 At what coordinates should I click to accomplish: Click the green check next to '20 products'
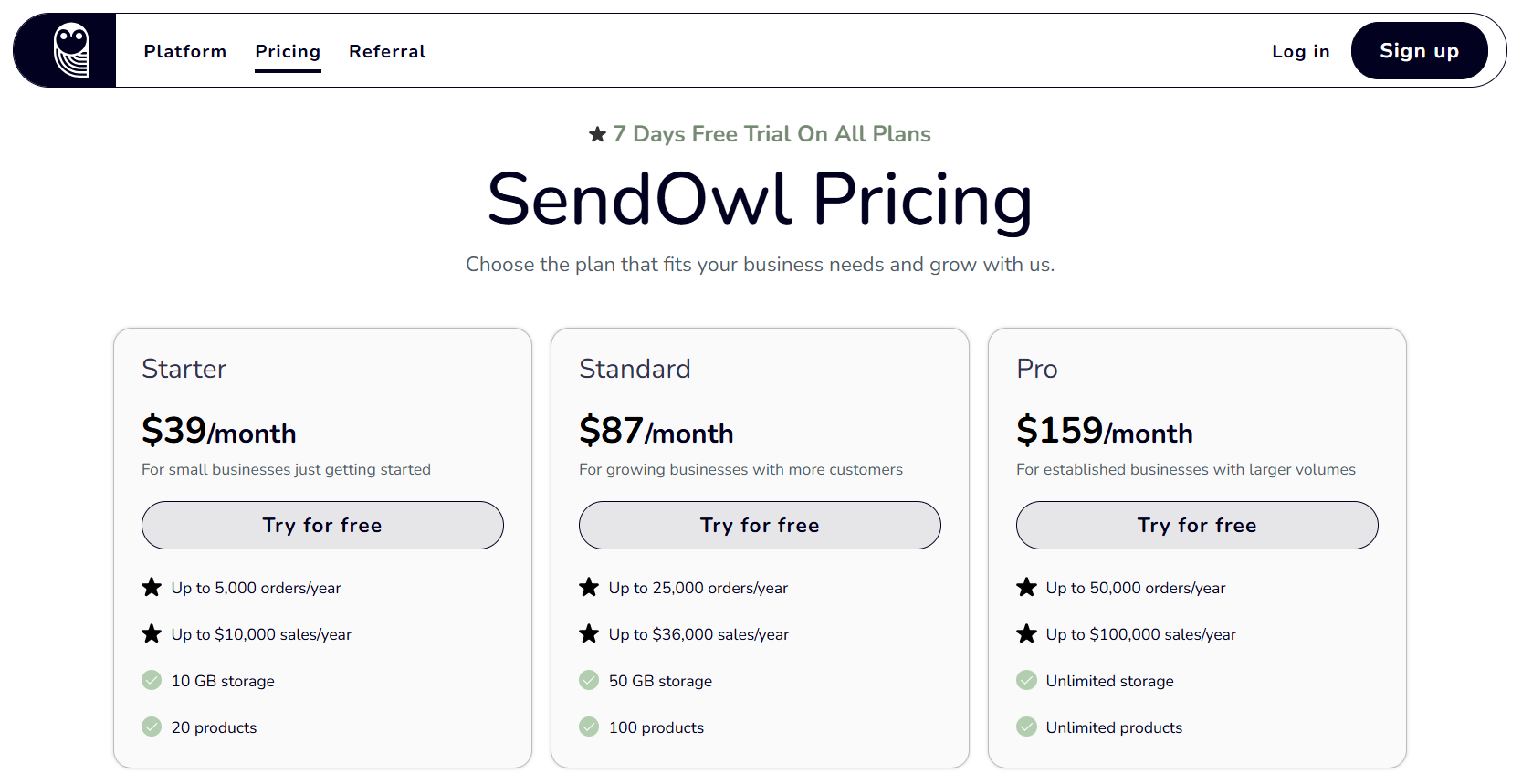click(152, 727)
